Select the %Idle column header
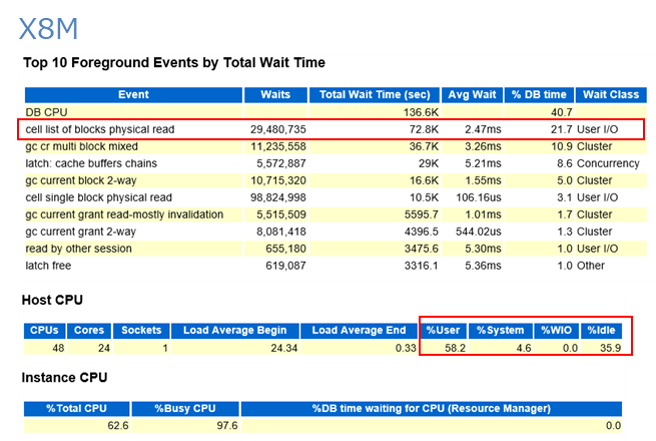Viewport: 656px width, 441px height. pos(603,330)
